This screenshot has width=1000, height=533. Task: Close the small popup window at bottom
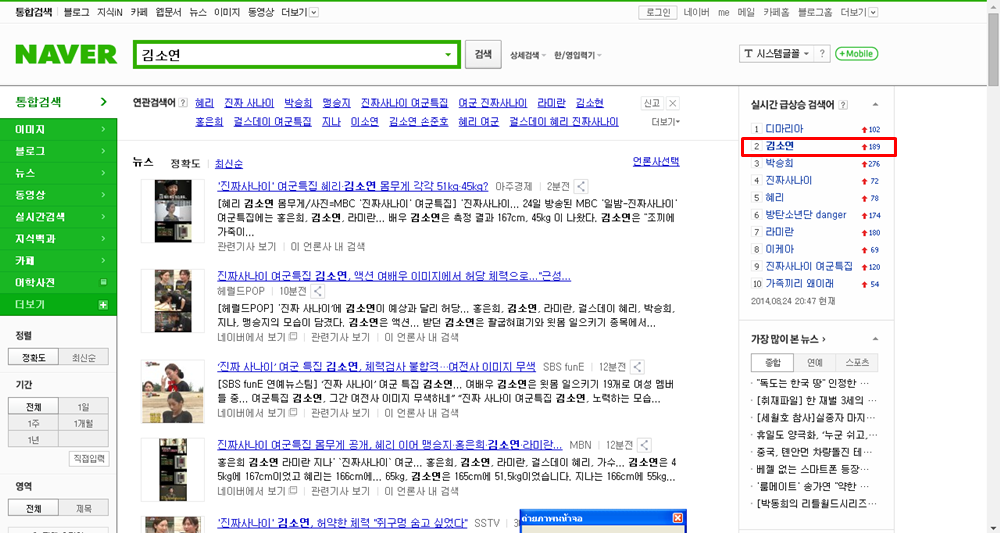coord(678,518)
